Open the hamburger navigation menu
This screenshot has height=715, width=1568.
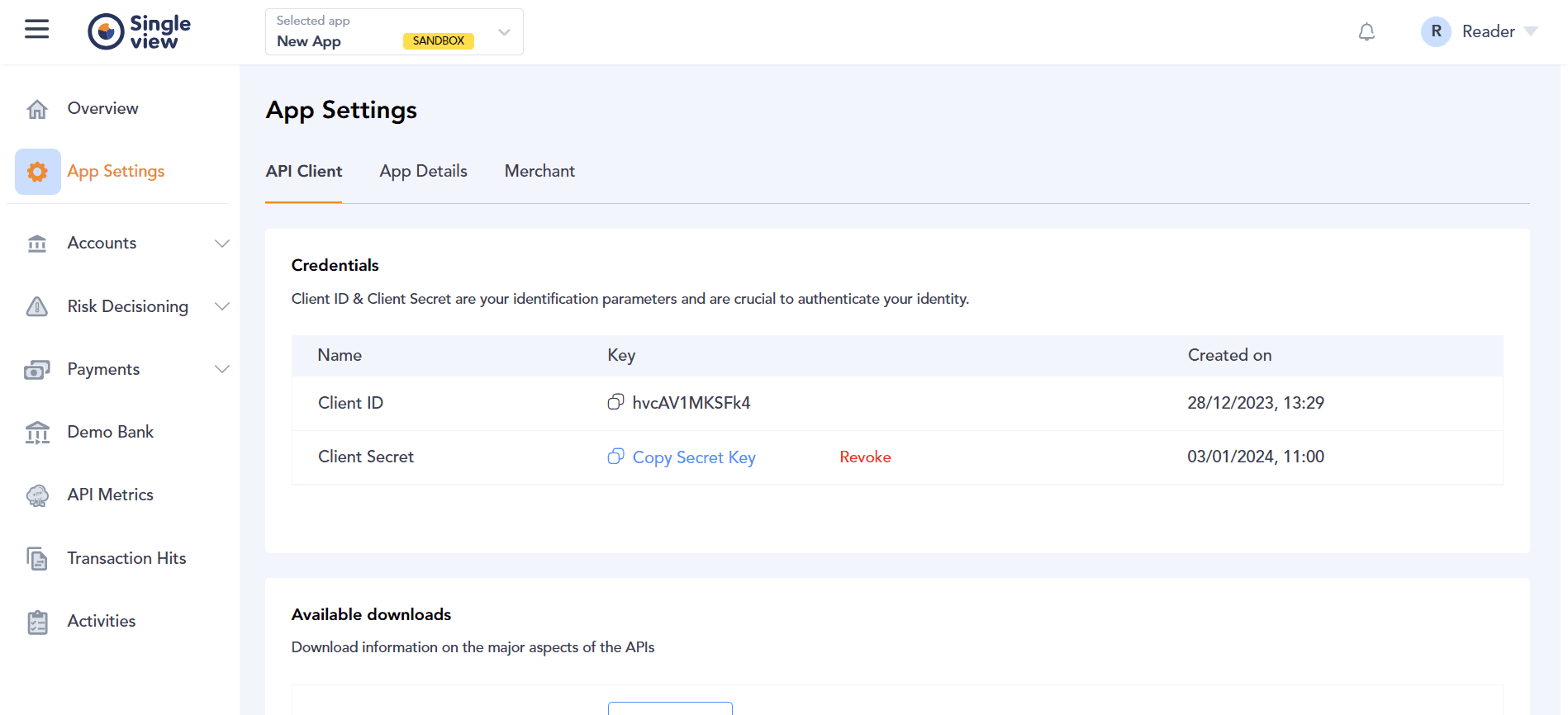36,30
